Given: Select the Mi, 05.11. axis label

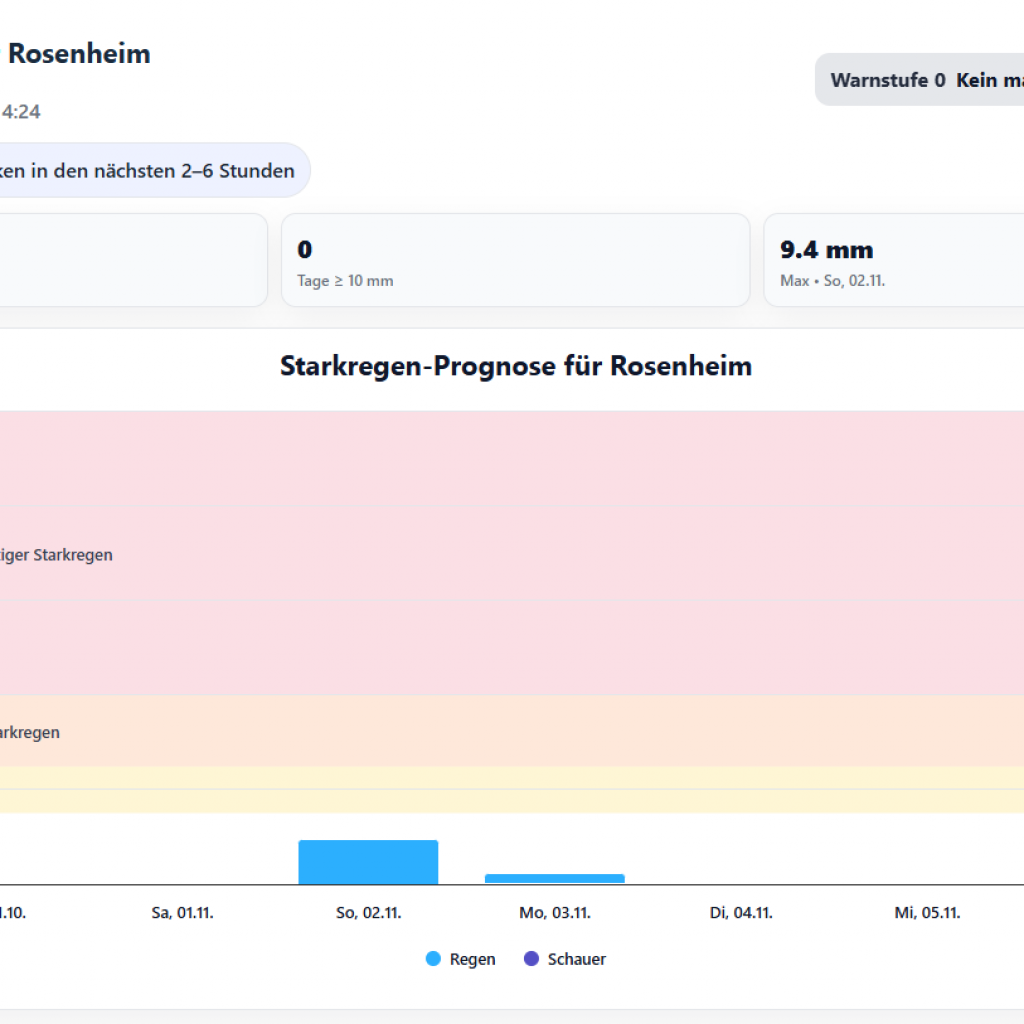Looking at the screenshot, I should 927,913.
